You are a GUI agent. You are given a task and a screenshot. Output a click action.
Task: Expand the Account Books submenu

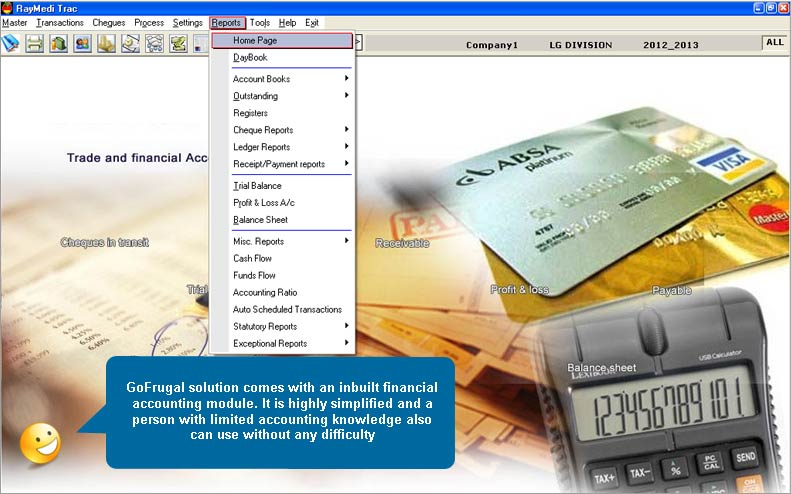282,79
